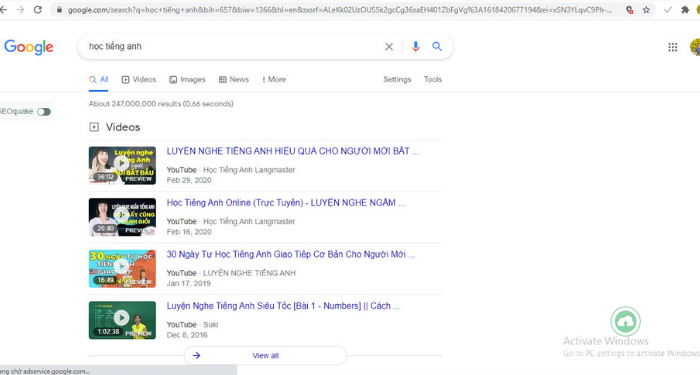Bookmark this page with the star icon
Screen dimensions: 700x375
point(646,10)
